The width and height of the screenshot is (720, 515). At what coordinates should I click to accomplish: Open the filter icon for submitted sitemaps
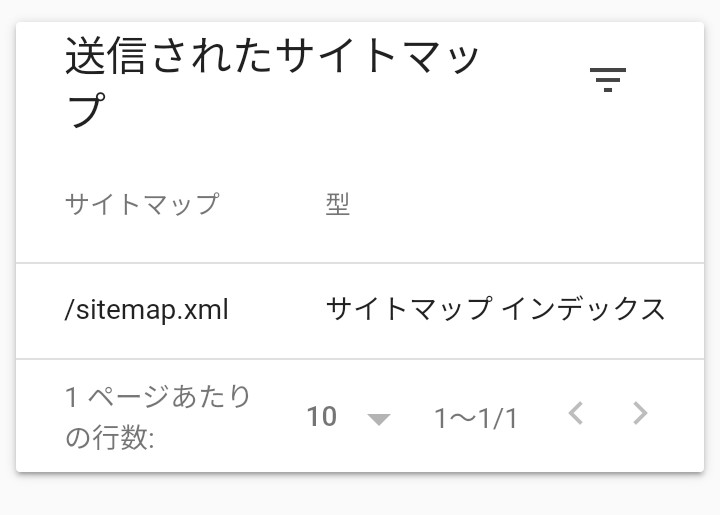[608, 80]
